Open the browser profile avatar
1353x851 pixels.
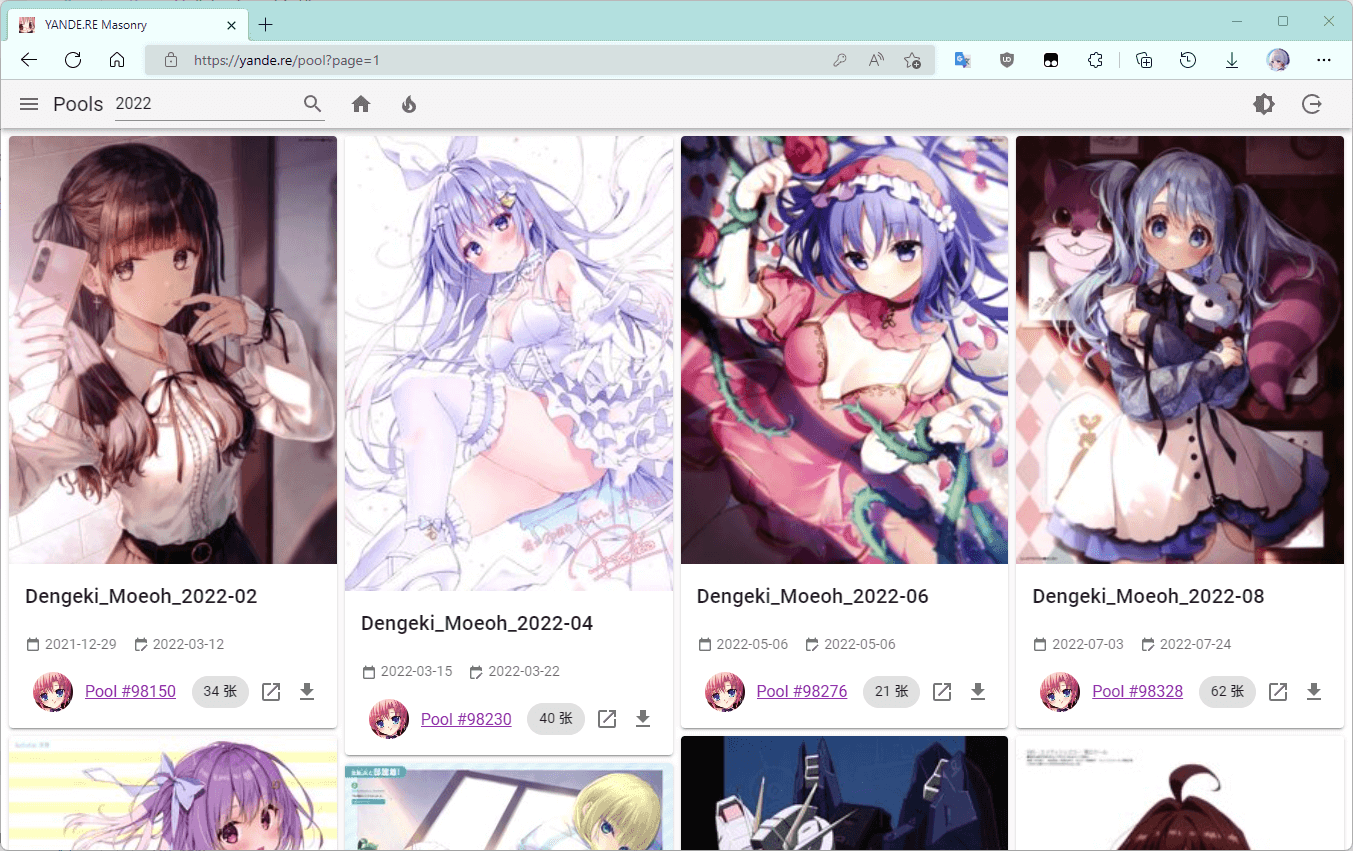1277,60
